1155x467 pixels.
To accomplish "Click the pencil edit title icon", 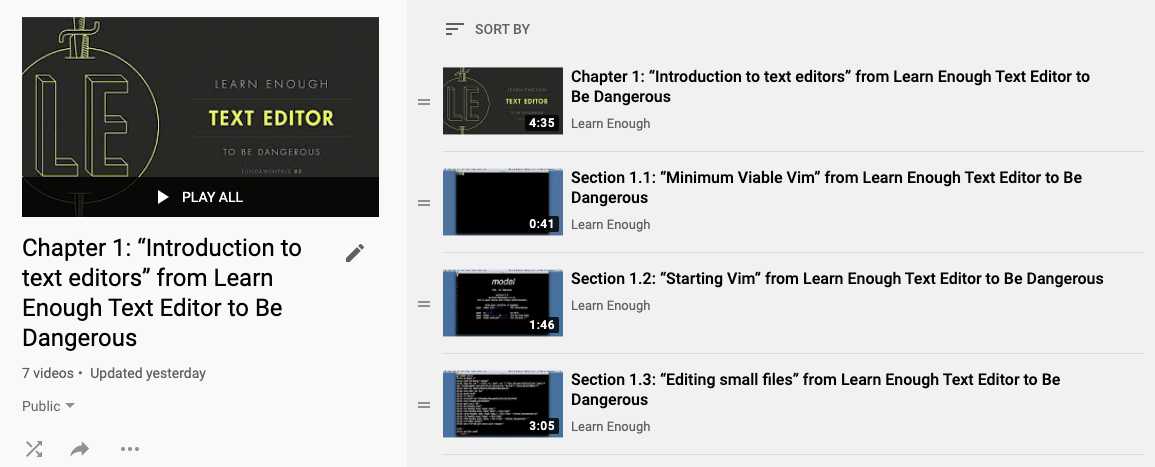I will point(354,253).
